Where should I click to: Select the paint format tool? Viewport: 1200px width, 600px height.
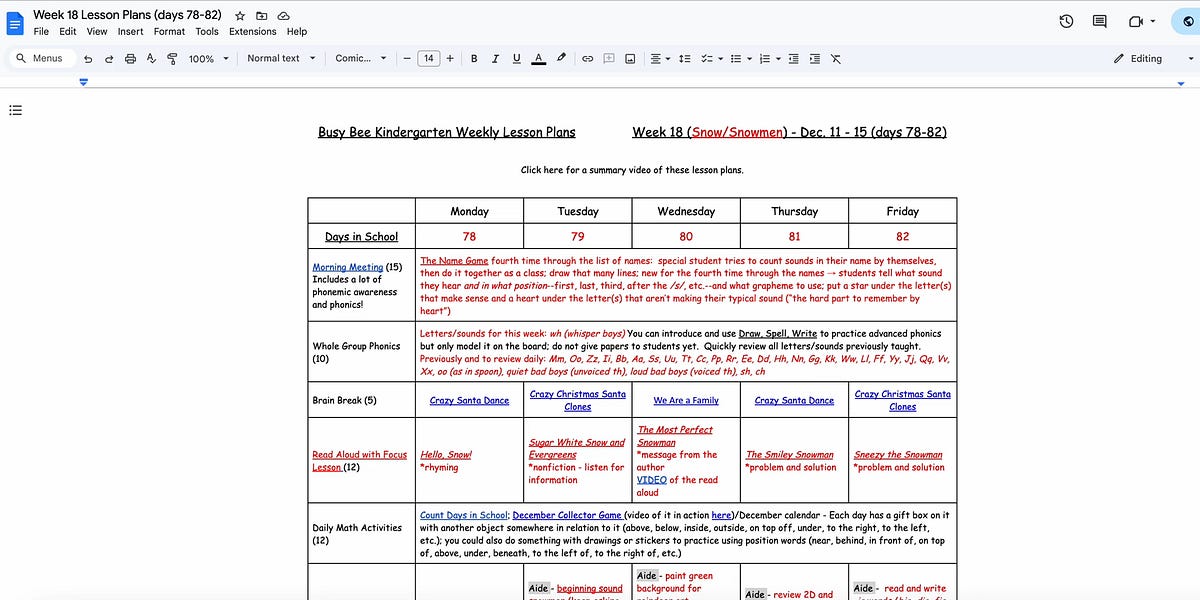coord(171,58)
